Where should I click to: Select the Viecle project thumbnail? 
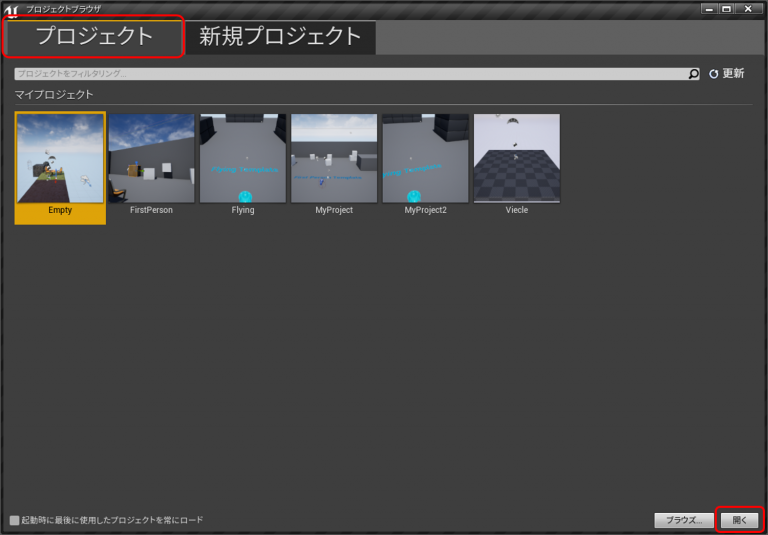click(x=516, y=158)
